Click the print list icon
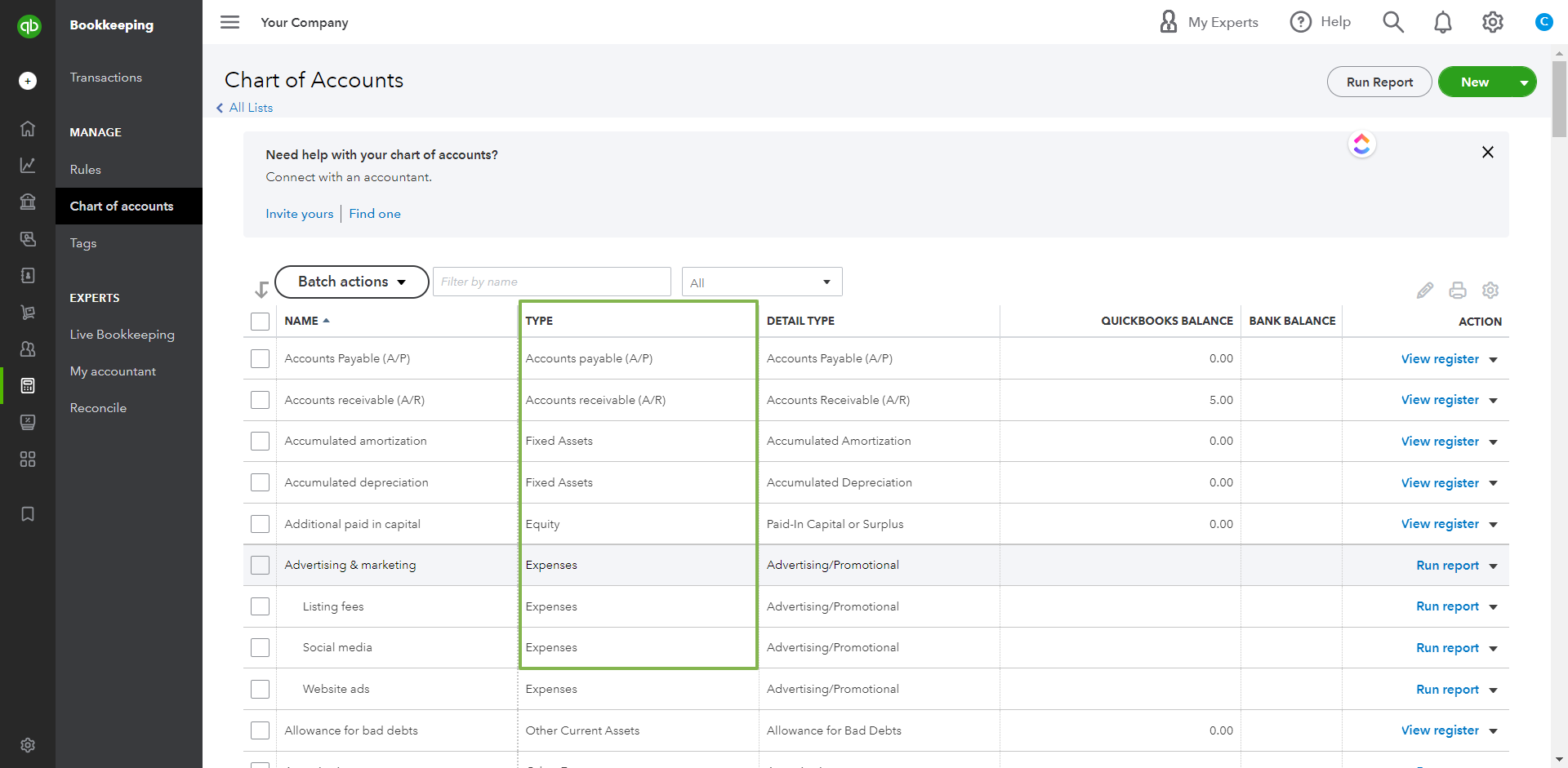The image size is (1568, 768). tap(1457, 291)
